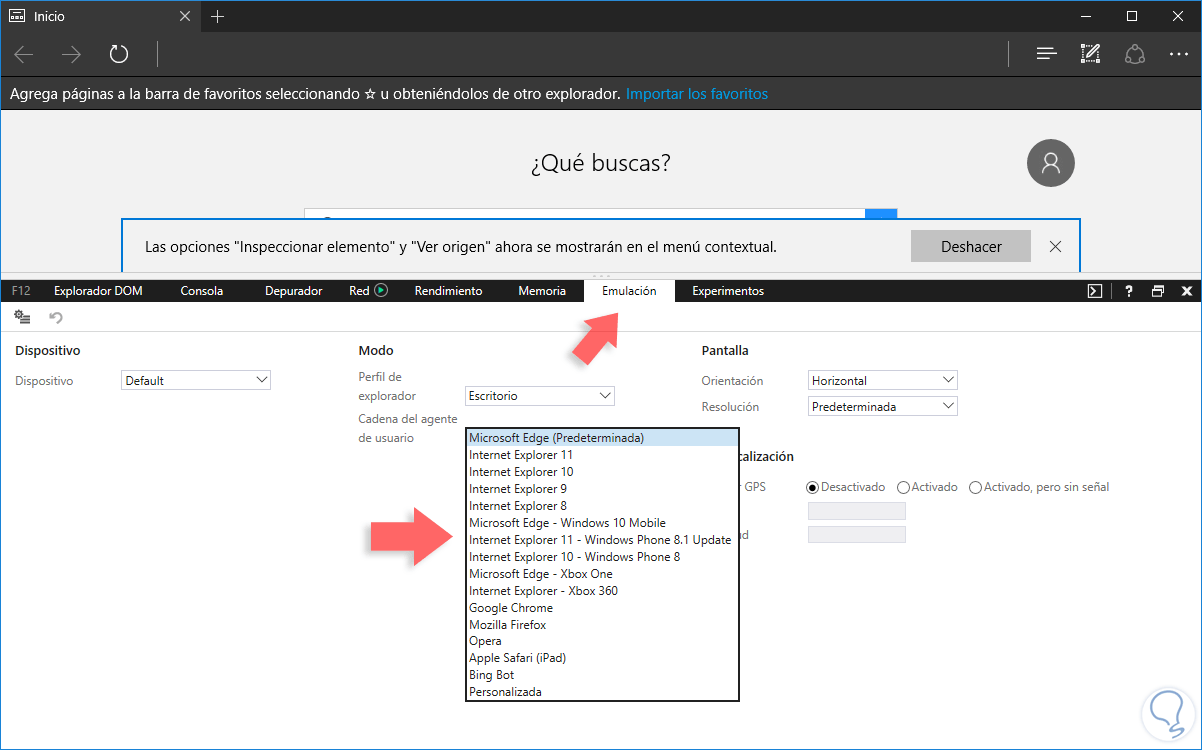The height and width of the screenshot is (750, 1202).
Task: Undock the developer tools panel
Action: tap(1158, 291)
